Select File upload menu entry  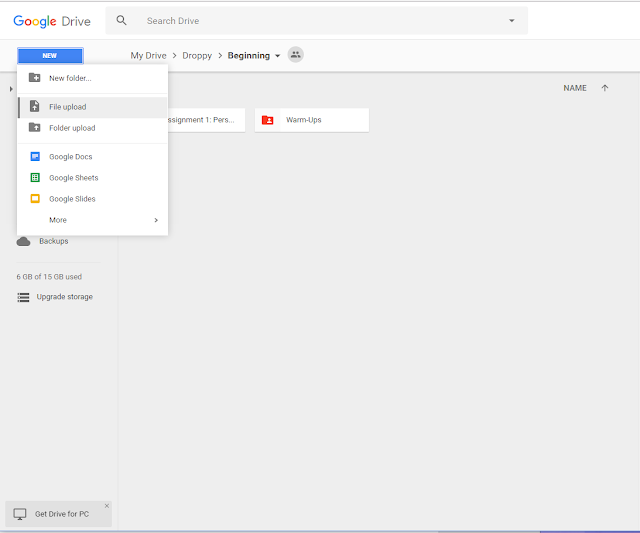point(92,107)
